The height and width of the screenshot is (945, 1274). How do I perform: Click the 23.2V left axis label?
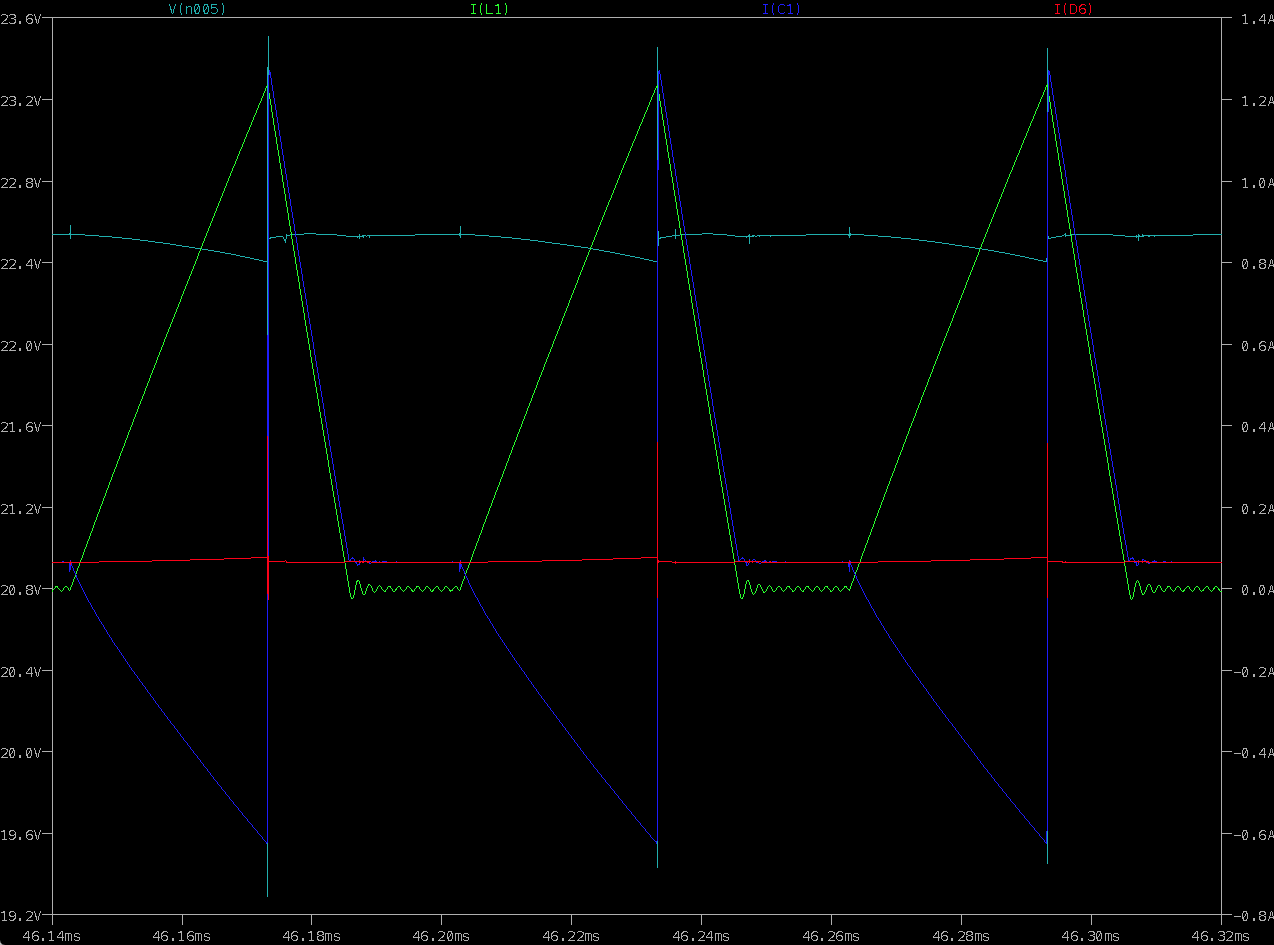click(x=20, y=101)
